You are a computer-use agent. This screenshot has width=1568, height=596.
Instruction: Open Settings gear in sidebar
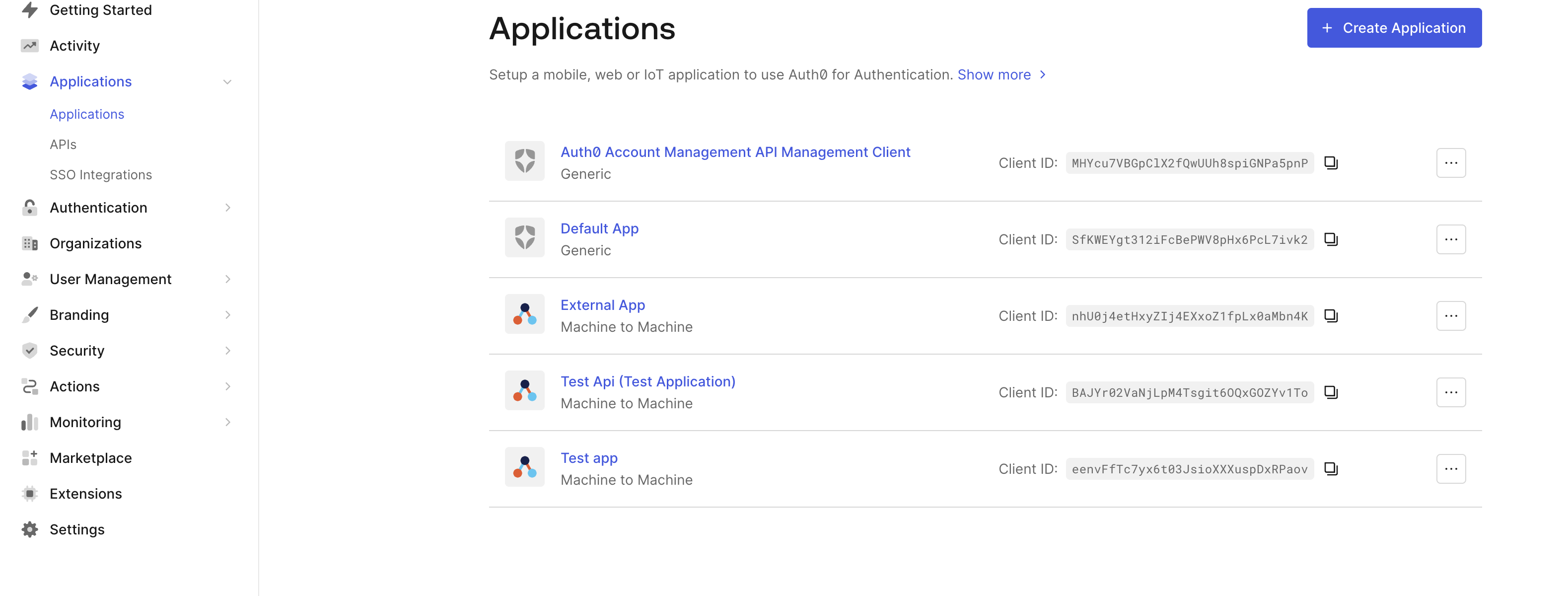pyautogui.click(x=29, y=529)
